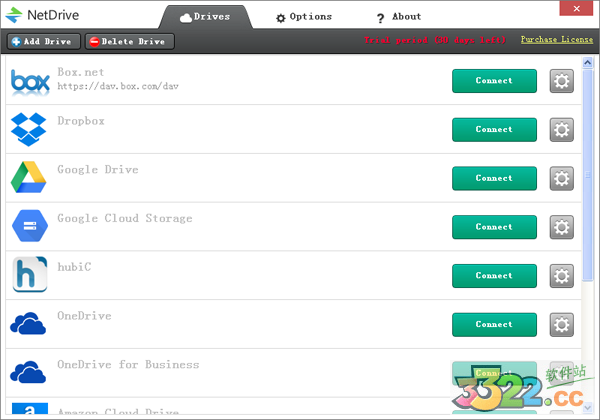Click the NetDrive logo icon
Image resolution: width=600 pixels, height=420 pixels.
tap(14, 15)
